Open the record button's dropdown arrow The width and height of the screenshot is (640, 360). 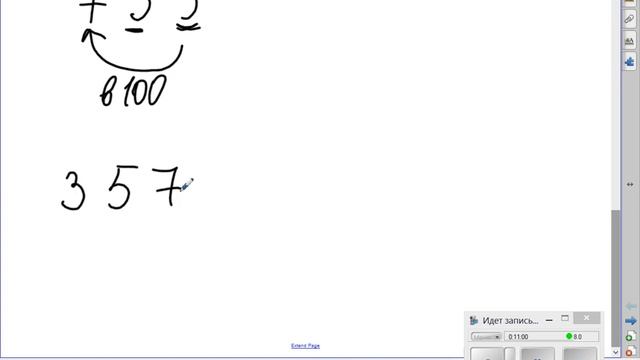[510, 354]
